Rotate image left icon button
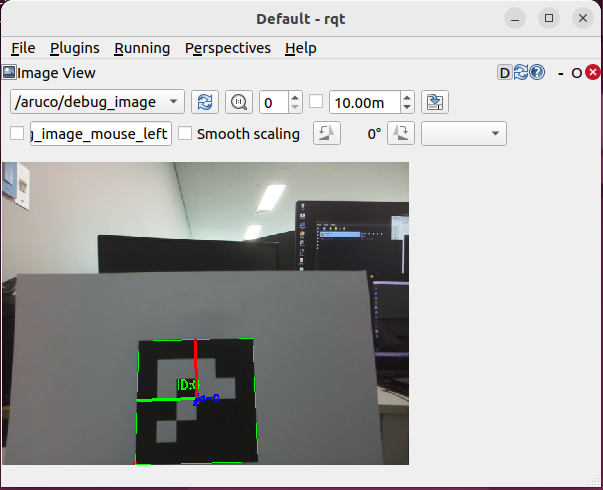 point(327,133)
